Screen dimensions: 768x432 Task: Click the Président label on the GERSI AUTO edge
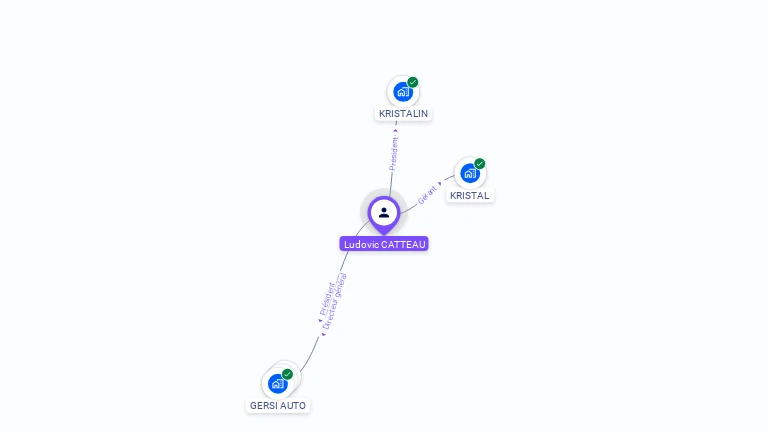pyautogui.click(x=329, y=299)
